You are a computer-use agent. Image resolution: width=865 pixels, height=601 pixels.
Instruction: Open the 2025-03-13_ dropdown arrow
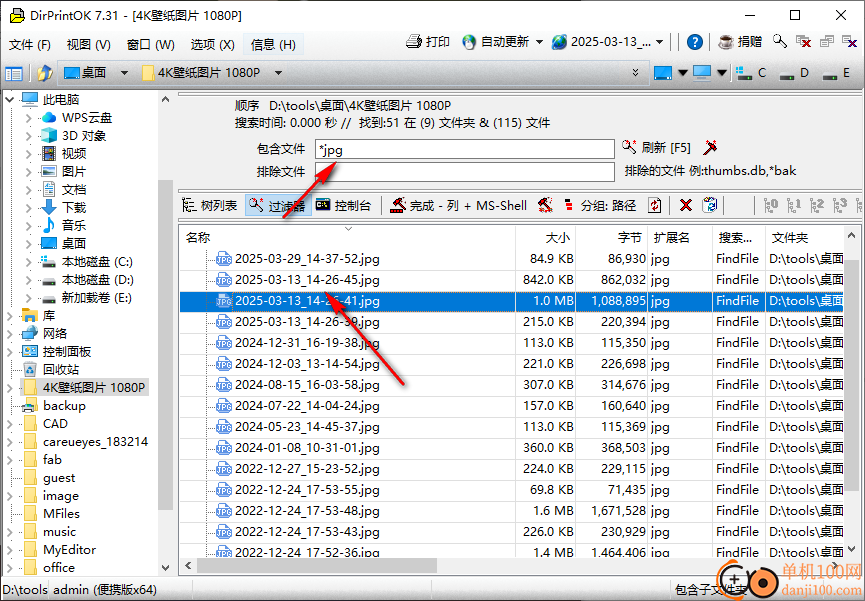659,42
